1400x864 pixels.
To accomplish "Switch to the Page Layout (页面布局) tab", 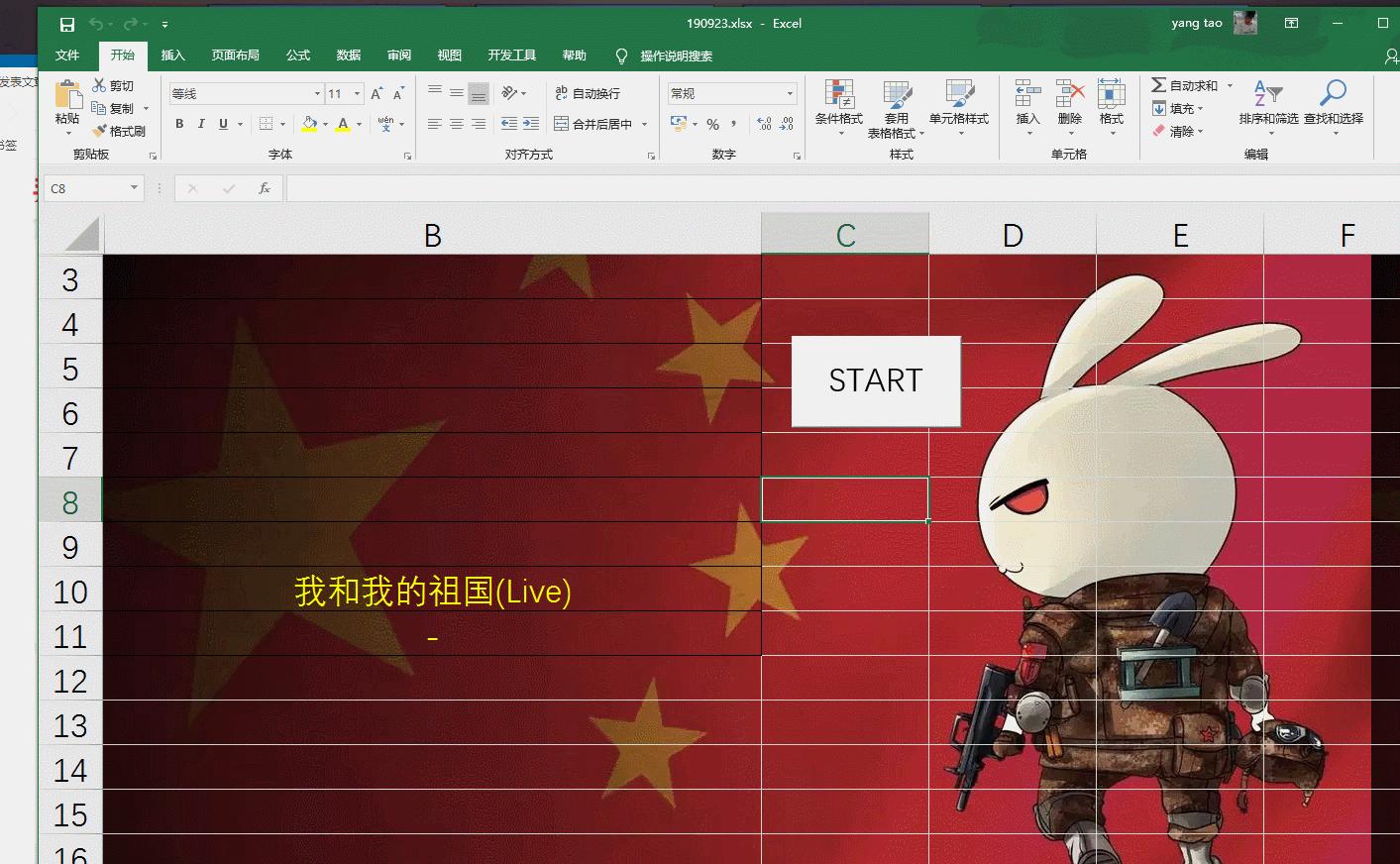I will click(236, 55).
